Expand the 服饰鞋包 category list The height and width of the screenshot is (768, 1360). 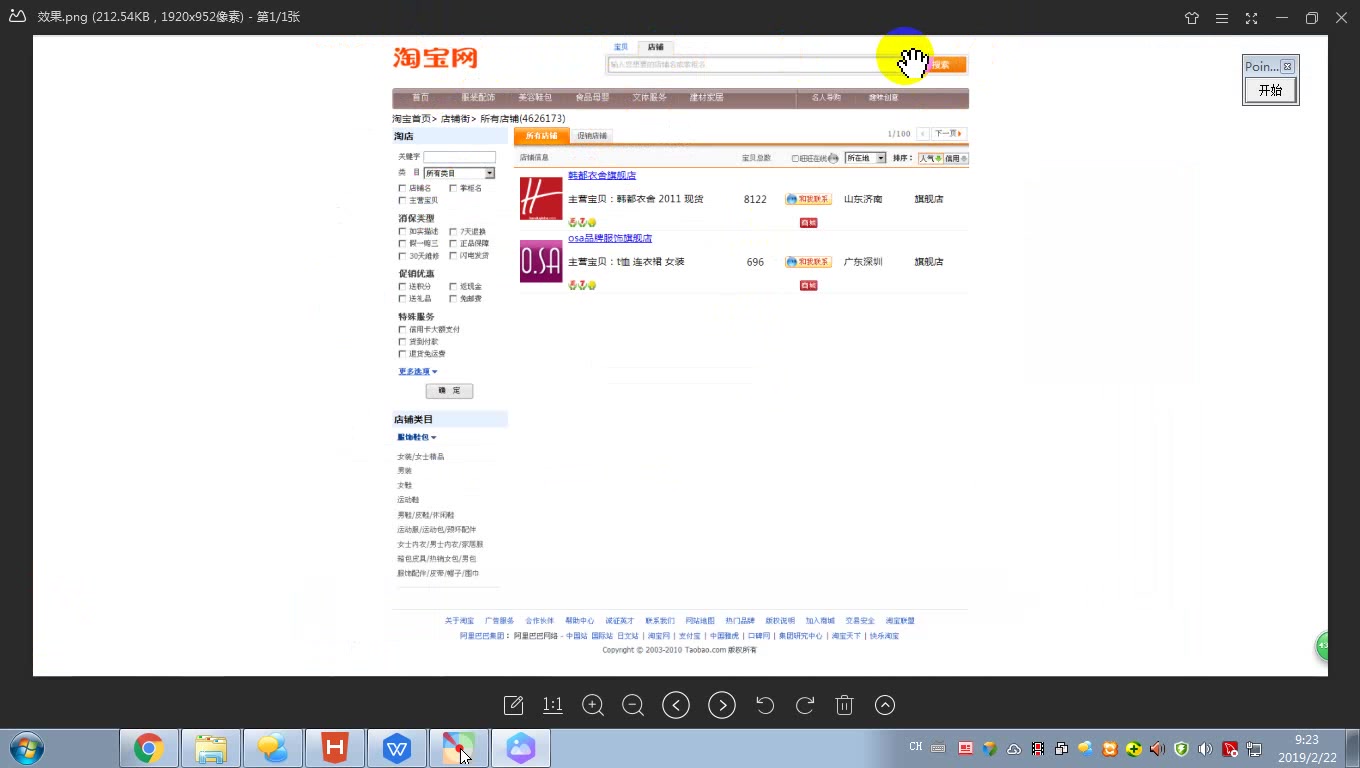tap(416, 437)
